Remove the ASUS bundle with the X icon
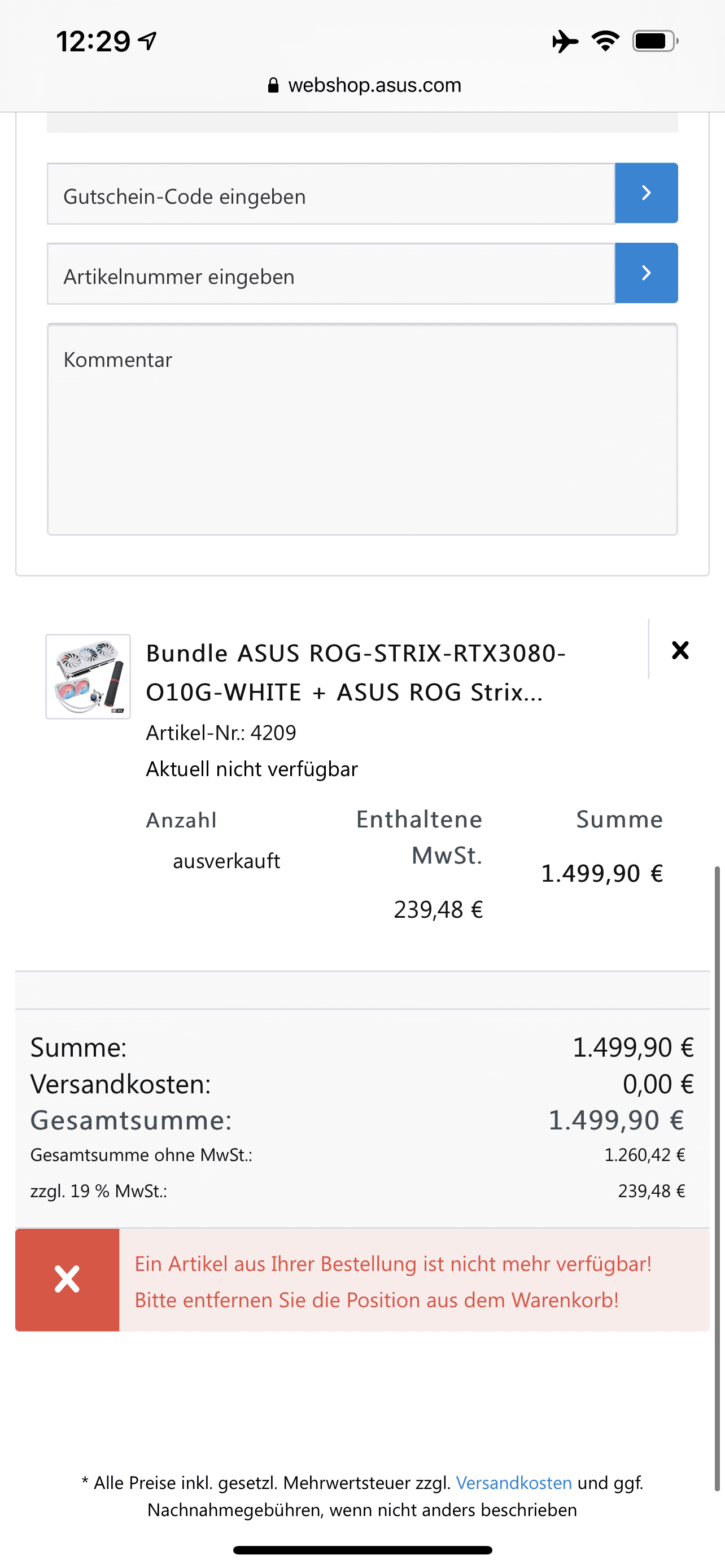This screenshot has width=725, height=1568. coord(680,650)
